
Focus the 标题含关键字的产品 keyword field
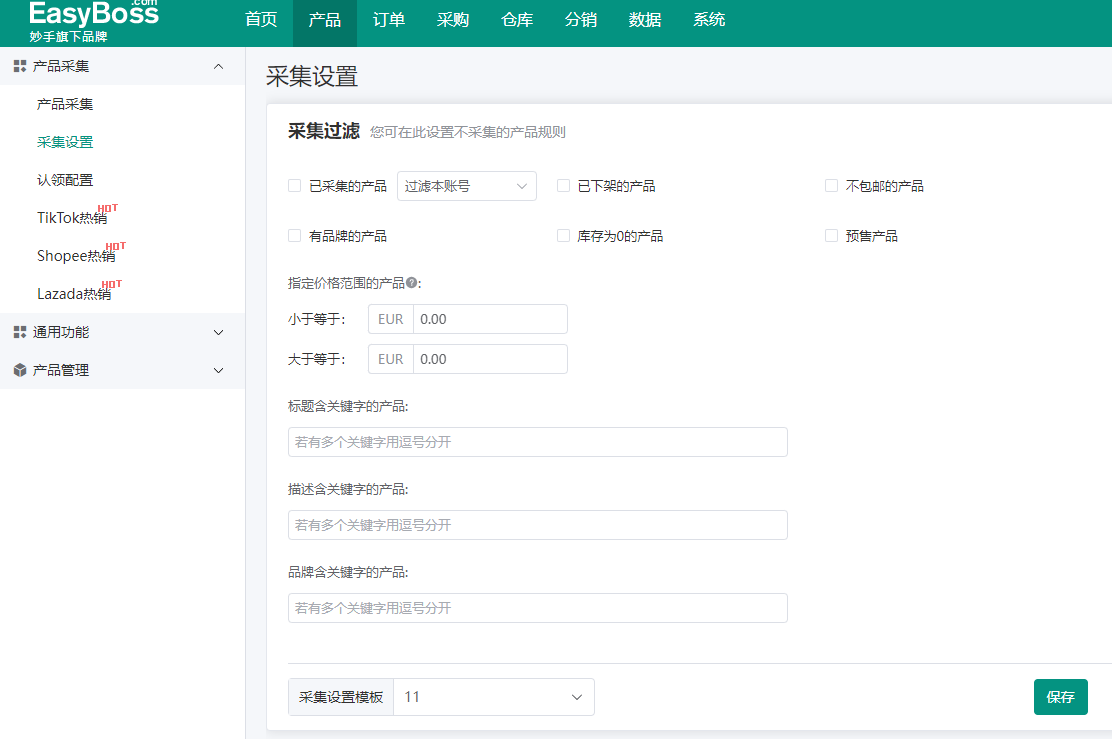coord(538,442)
